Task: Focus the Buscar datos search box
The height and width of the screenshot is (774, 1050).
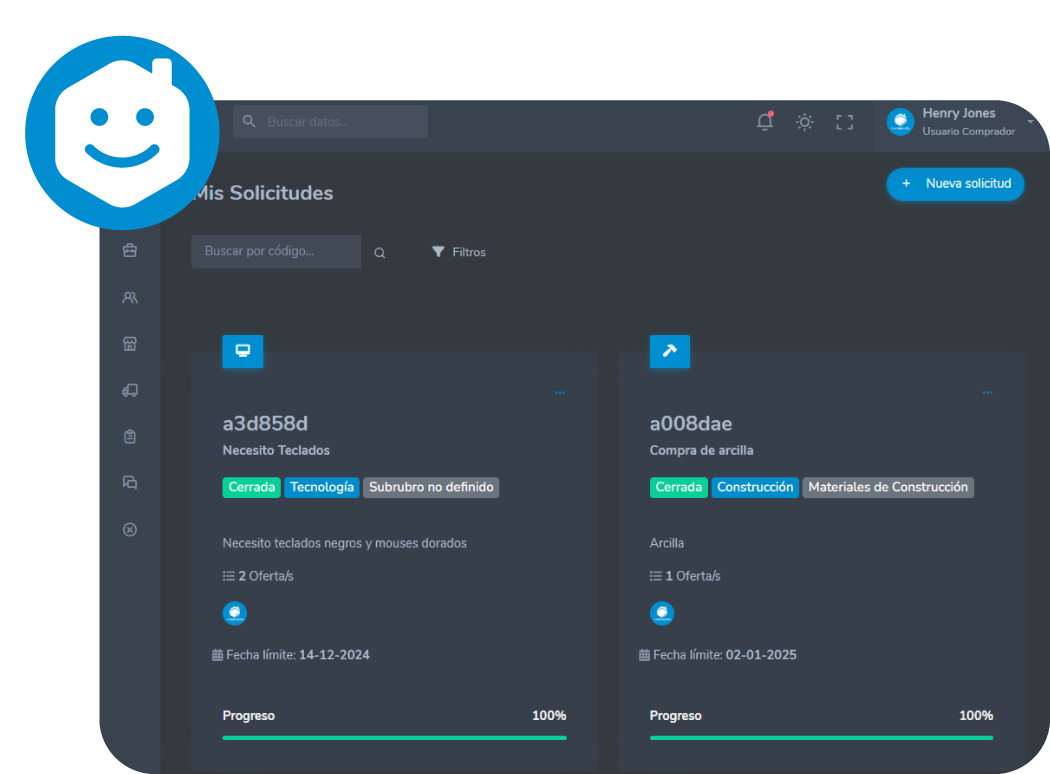Action: [340, 122]
